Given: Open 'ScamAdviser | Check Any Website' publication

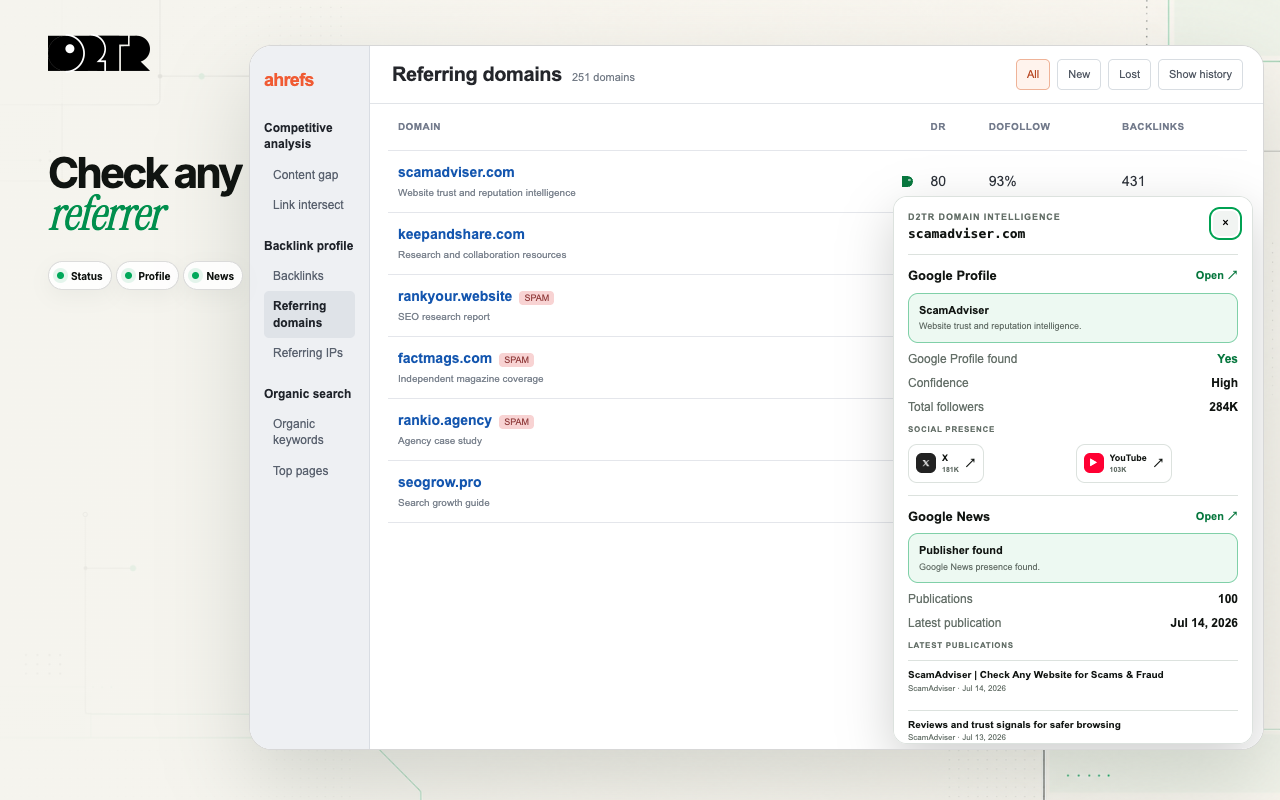Looking at the screenshot, I should pos(1035,675).
